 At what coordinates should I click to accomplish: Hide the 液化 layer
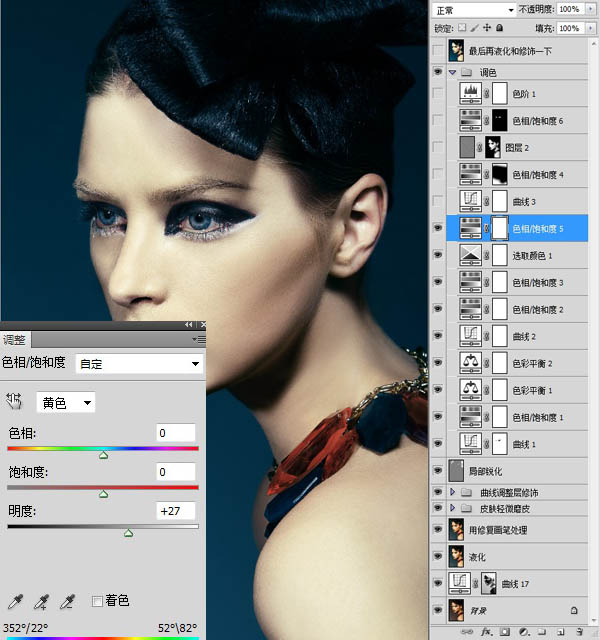[x=438, y=556]
